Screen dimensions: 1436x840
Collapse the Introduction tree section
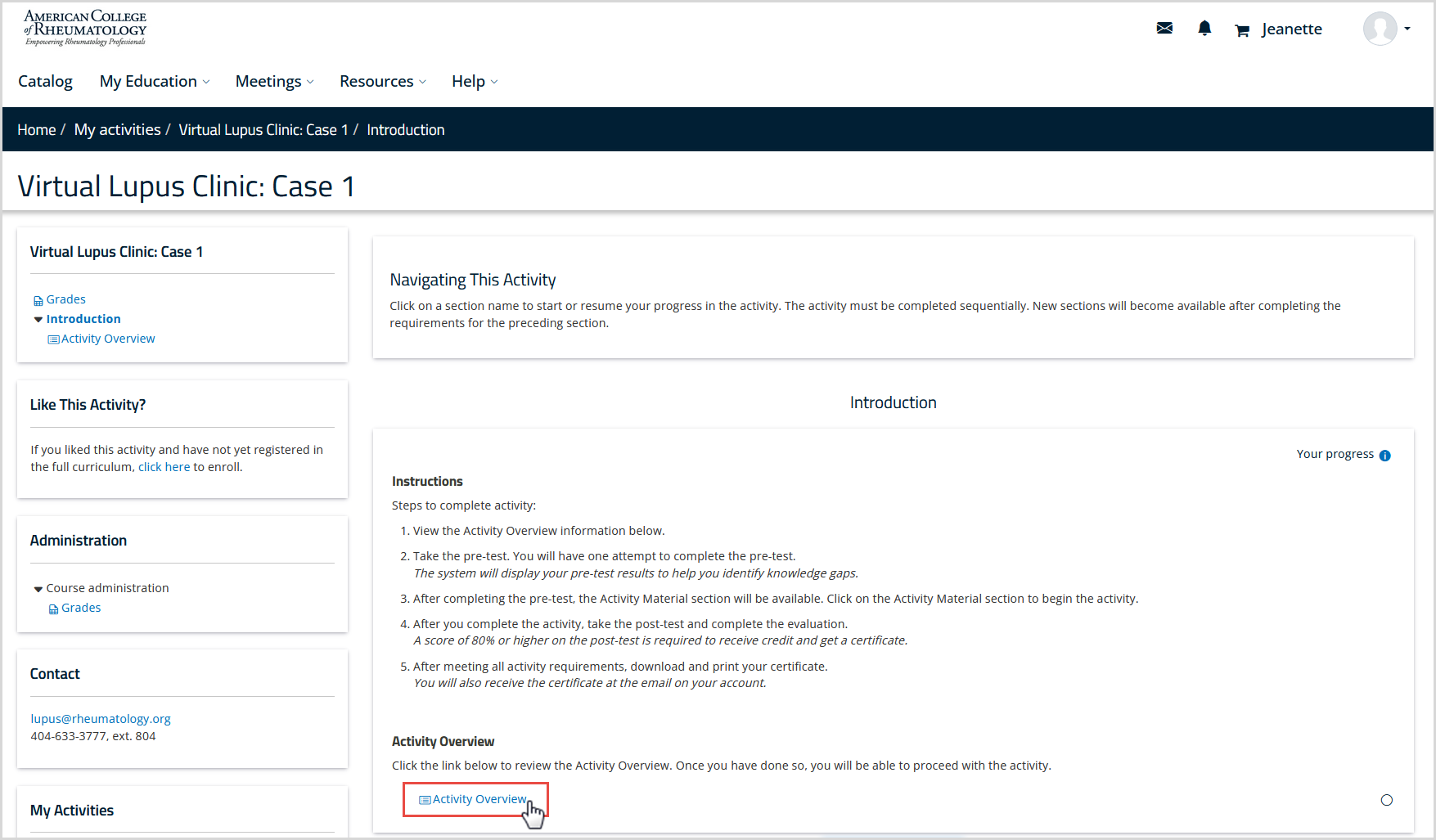(x=38, y=320)
